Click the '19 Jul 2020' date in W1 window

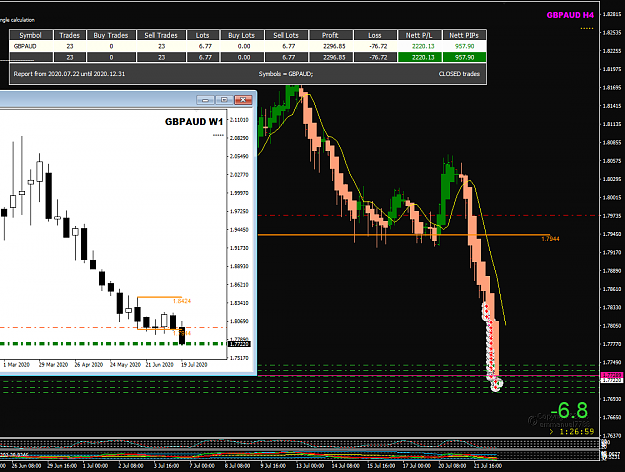point(194,364)
